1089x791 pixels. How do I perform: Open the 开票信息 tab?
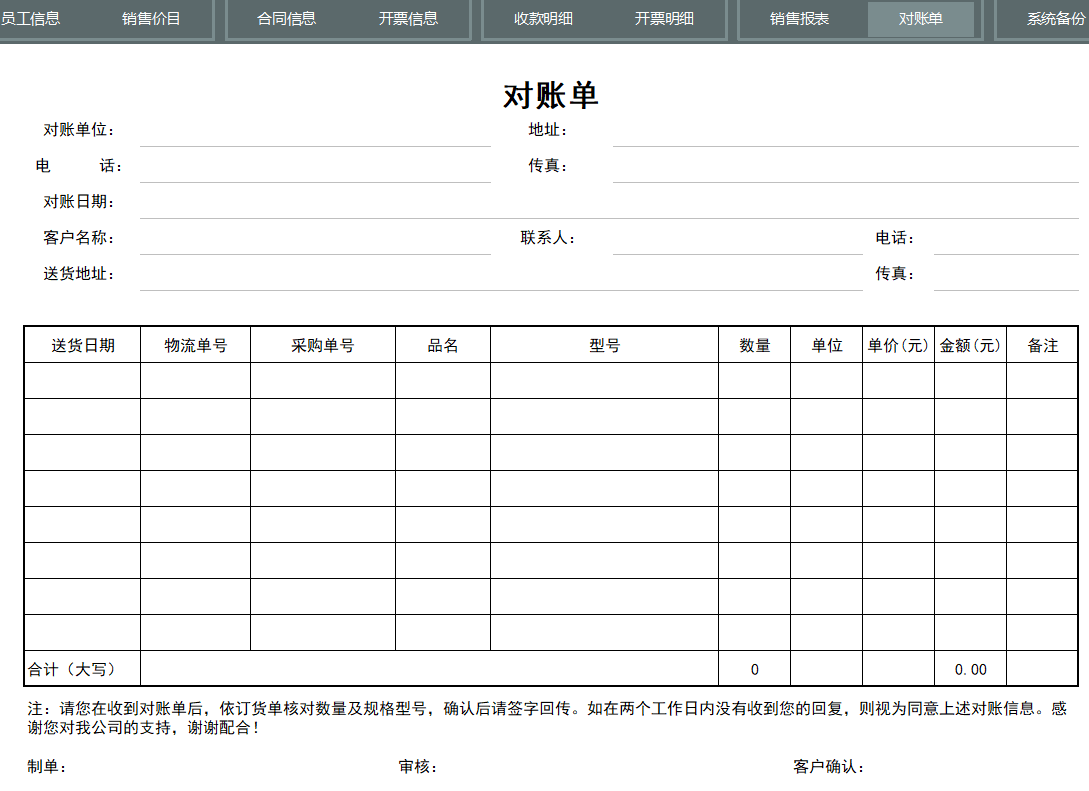(x=408, y=19)
